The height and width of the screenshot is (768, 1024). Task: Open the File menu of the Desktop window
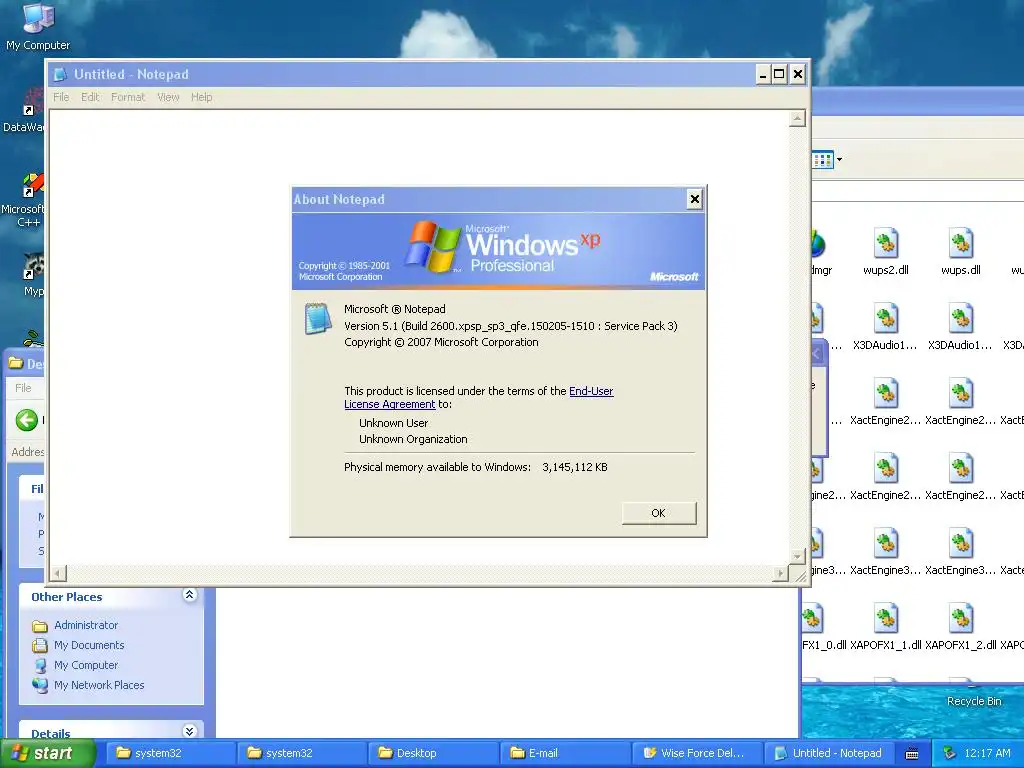click(x=23, y=388)
